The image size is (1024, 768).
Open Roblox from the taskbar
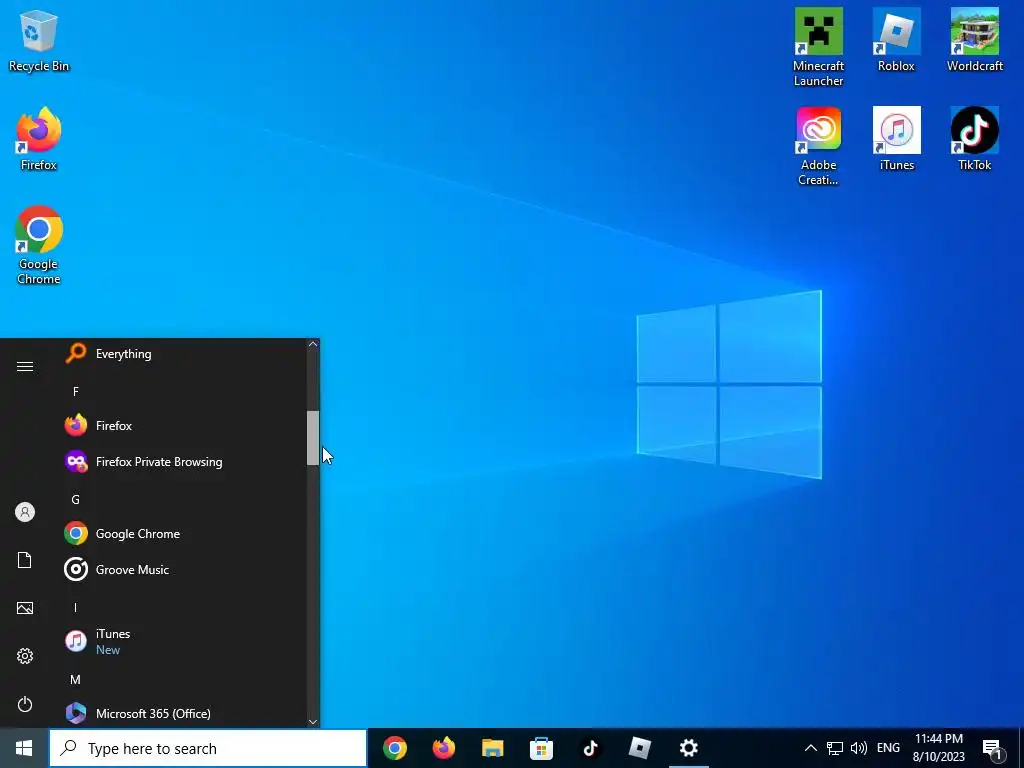(x=639, y=748)
